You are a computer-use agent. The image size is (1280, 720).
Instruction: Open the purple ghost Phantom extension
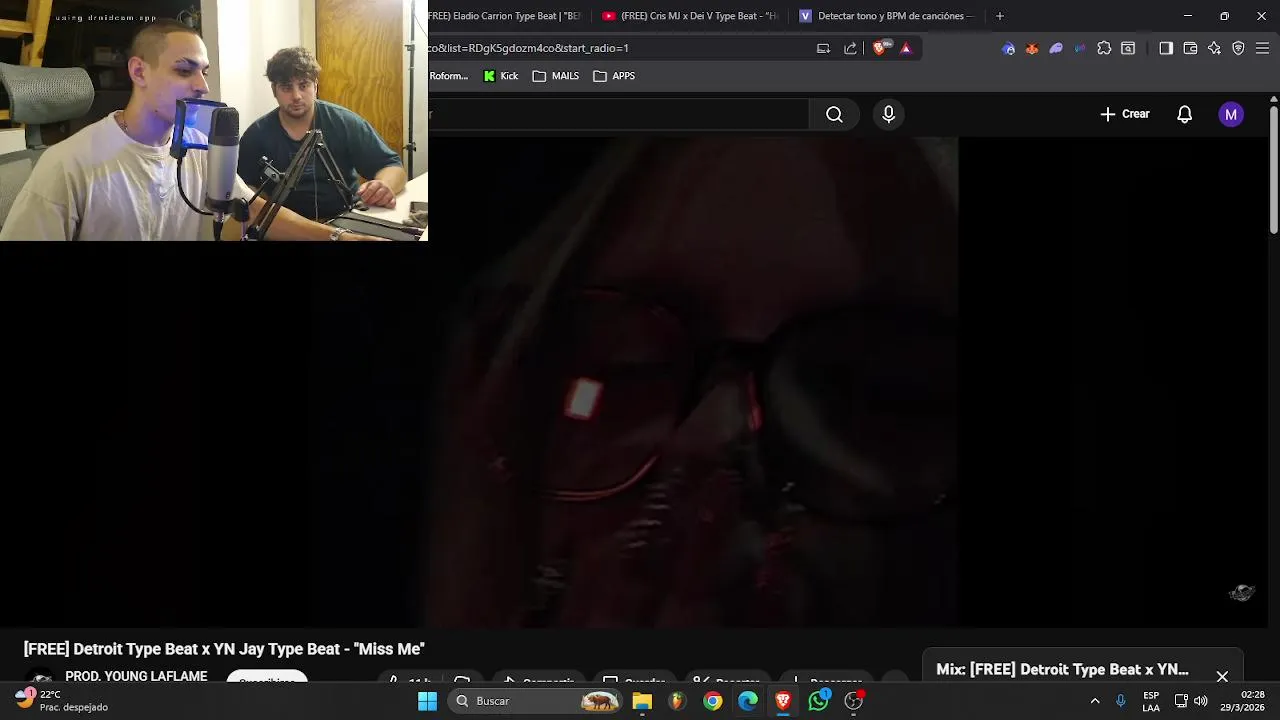coord(1056,48)
